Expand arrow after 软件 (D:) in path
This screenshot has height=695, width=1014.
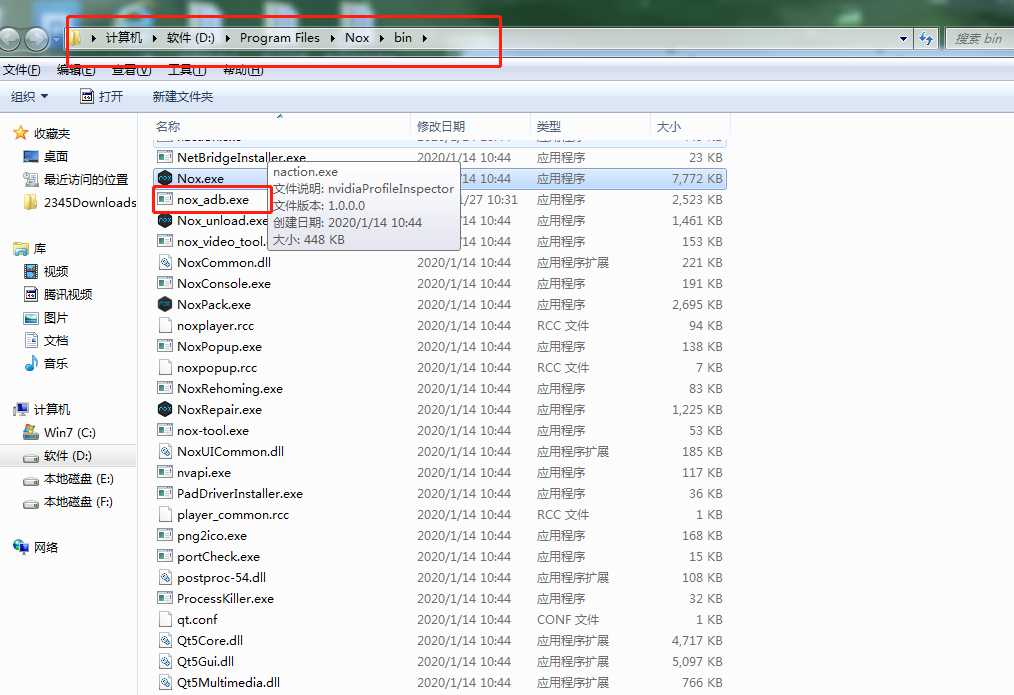coord(228,38)
